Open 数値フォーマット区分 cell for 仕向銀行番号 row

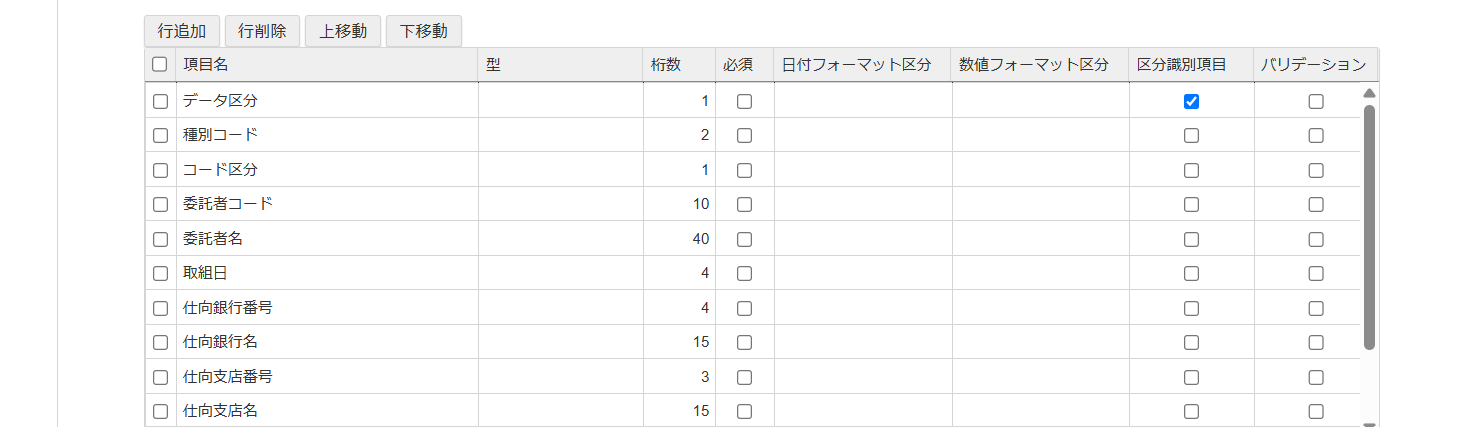(1040, 308)
